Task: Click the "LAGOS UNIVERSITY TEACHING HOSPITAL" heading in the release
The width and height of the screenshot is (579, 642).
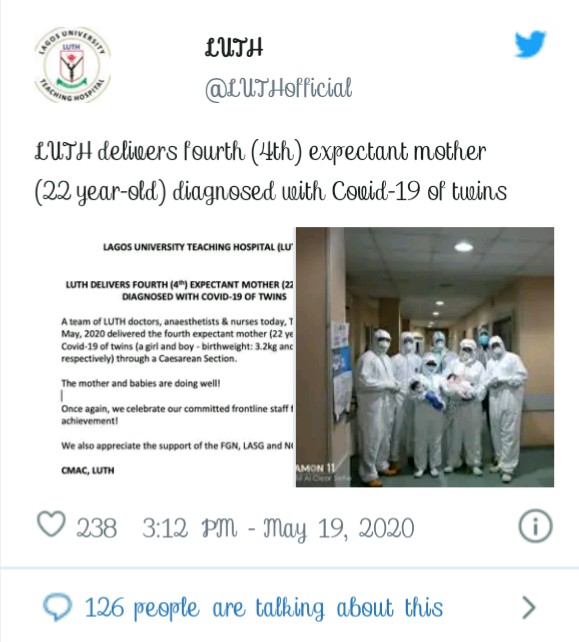Action: [x=199, y=247]
